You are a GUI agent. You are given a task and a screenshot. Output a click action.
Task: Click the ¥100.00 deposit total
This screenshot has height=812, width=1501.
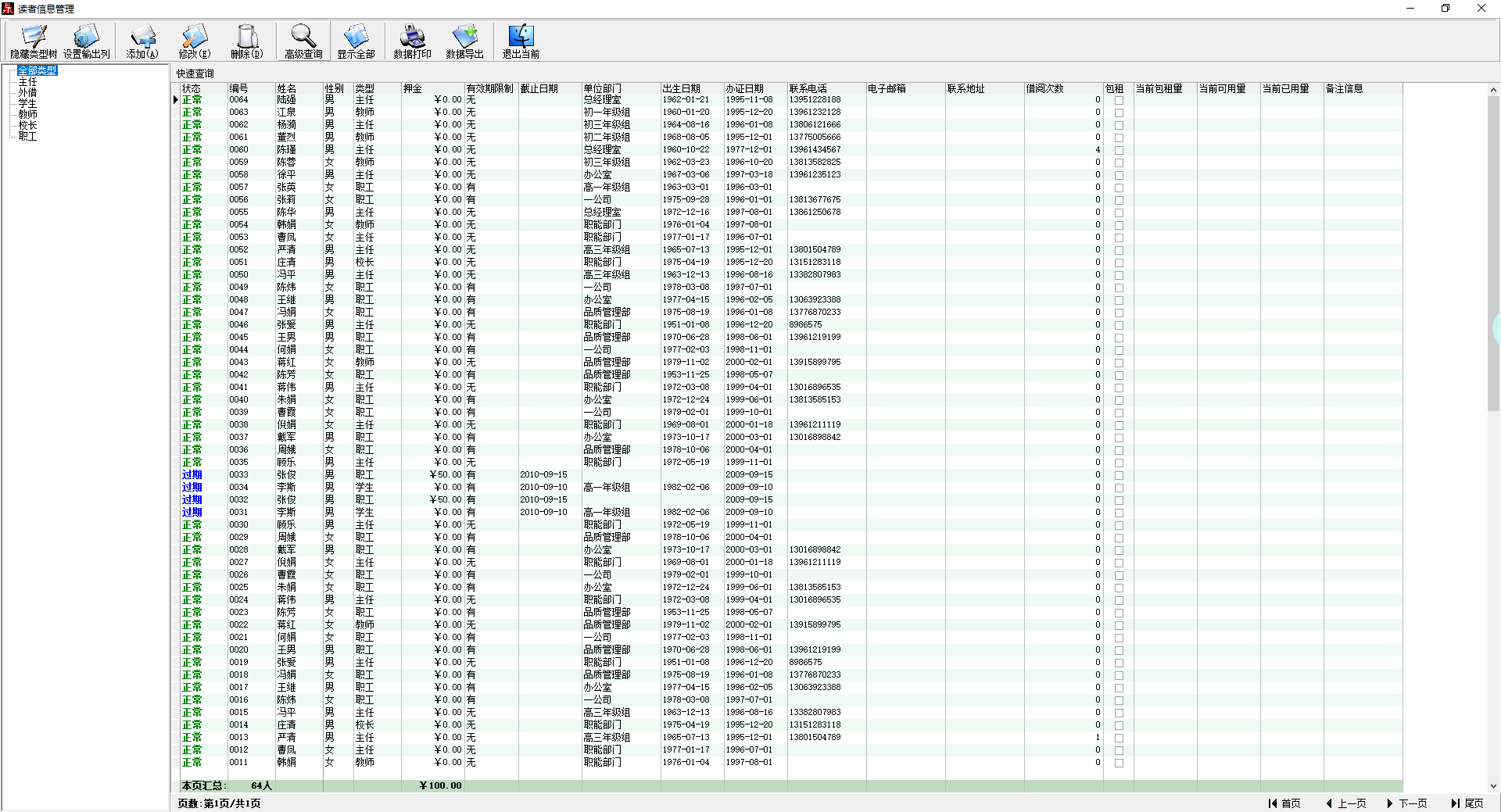(x=441, y=785)
